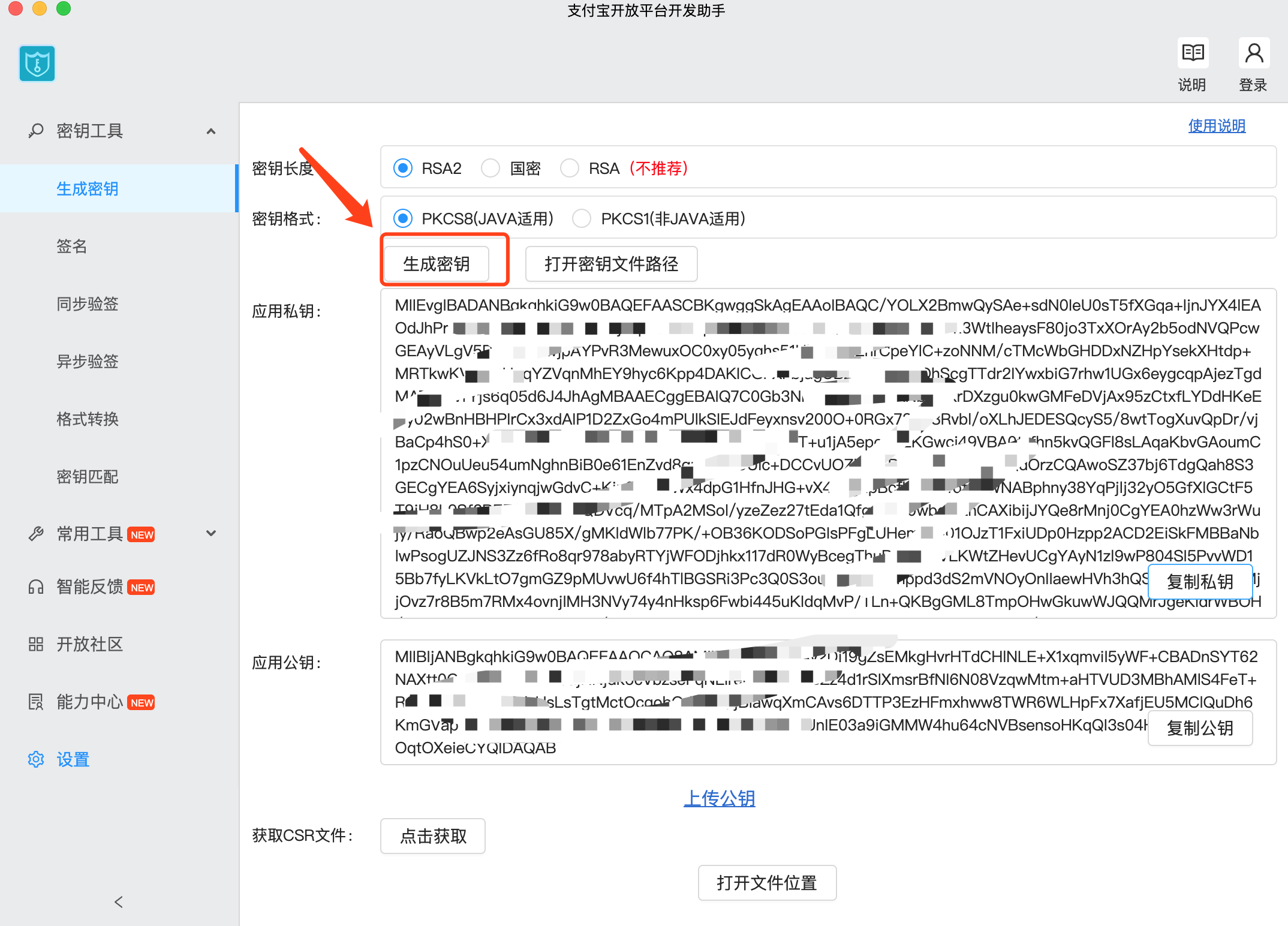This screenshot has height=926, width=1288.
Task: Click the 生成密钥 button
Action: point(437,264)
